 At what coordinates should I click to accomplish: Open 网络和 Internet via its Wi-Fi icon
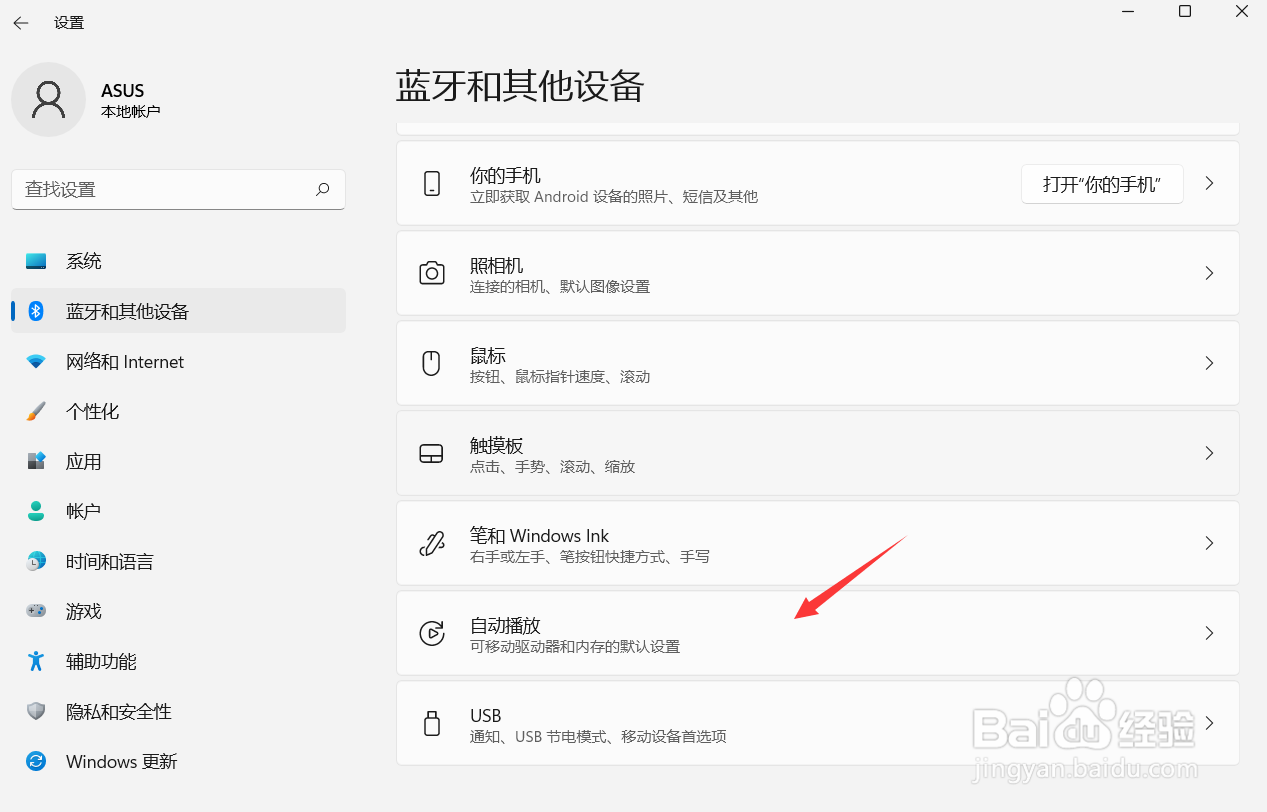tap(36, 361)
